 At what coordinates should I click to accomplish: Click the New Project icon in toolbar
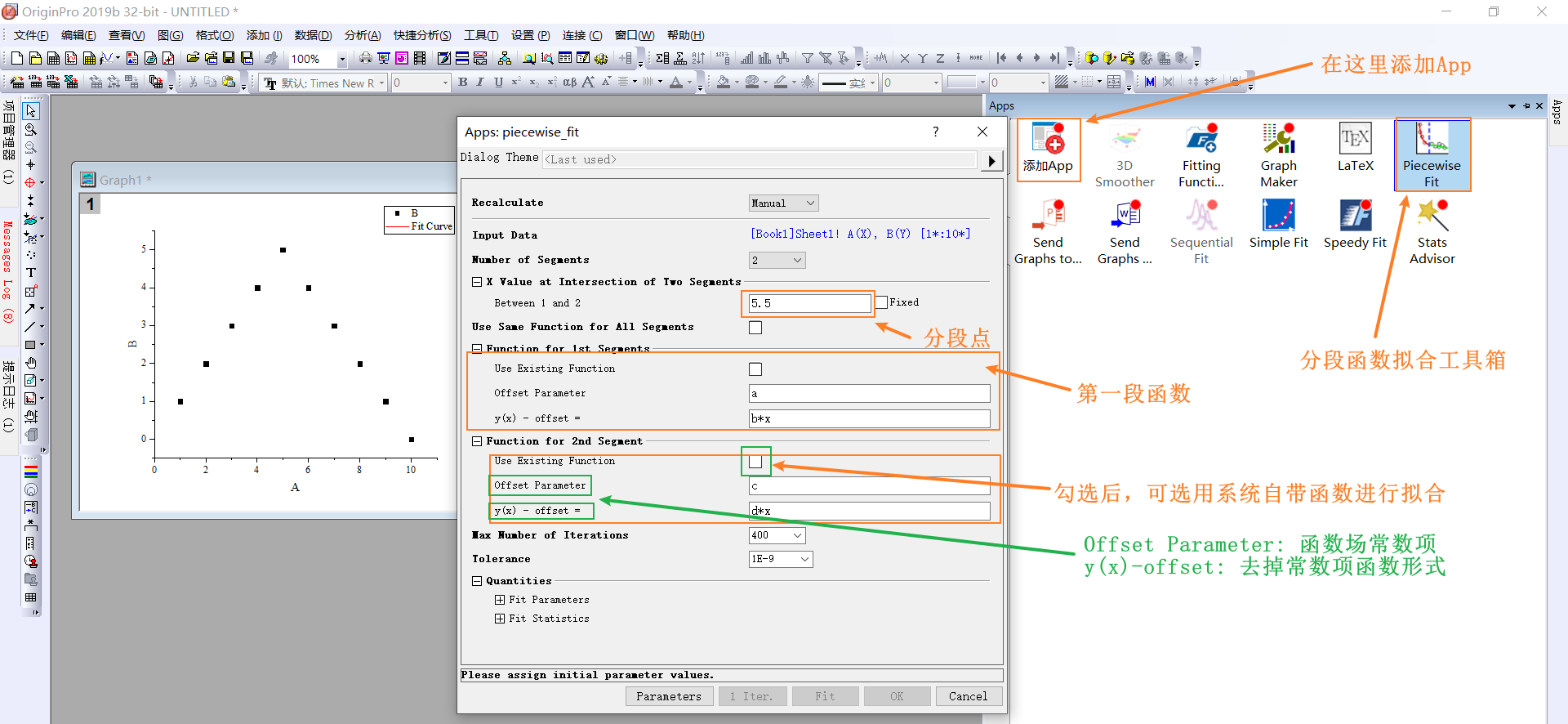pyautogui.click(x=17, y=58)
